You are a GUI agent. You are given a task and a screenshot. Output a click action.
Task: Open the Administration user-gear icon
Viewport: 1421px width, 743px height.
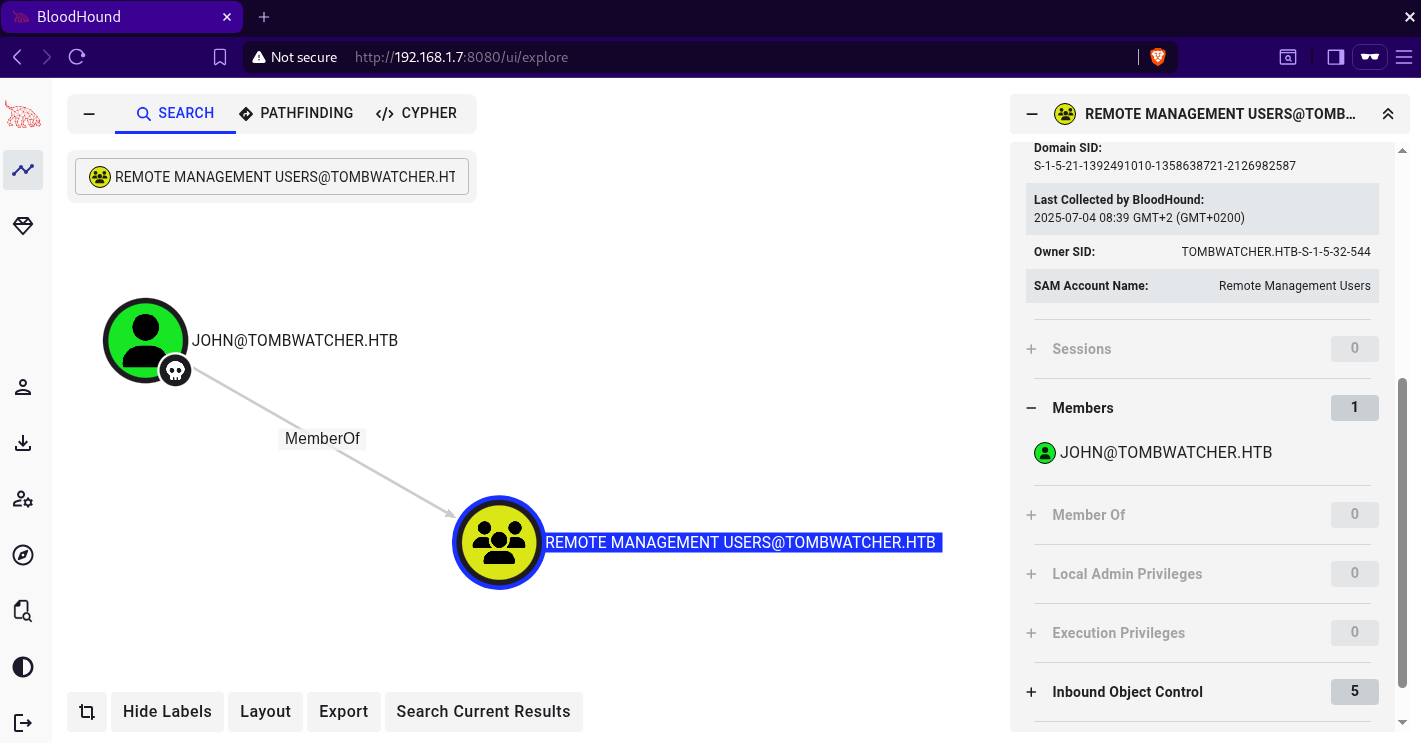(x=23, y=499)
